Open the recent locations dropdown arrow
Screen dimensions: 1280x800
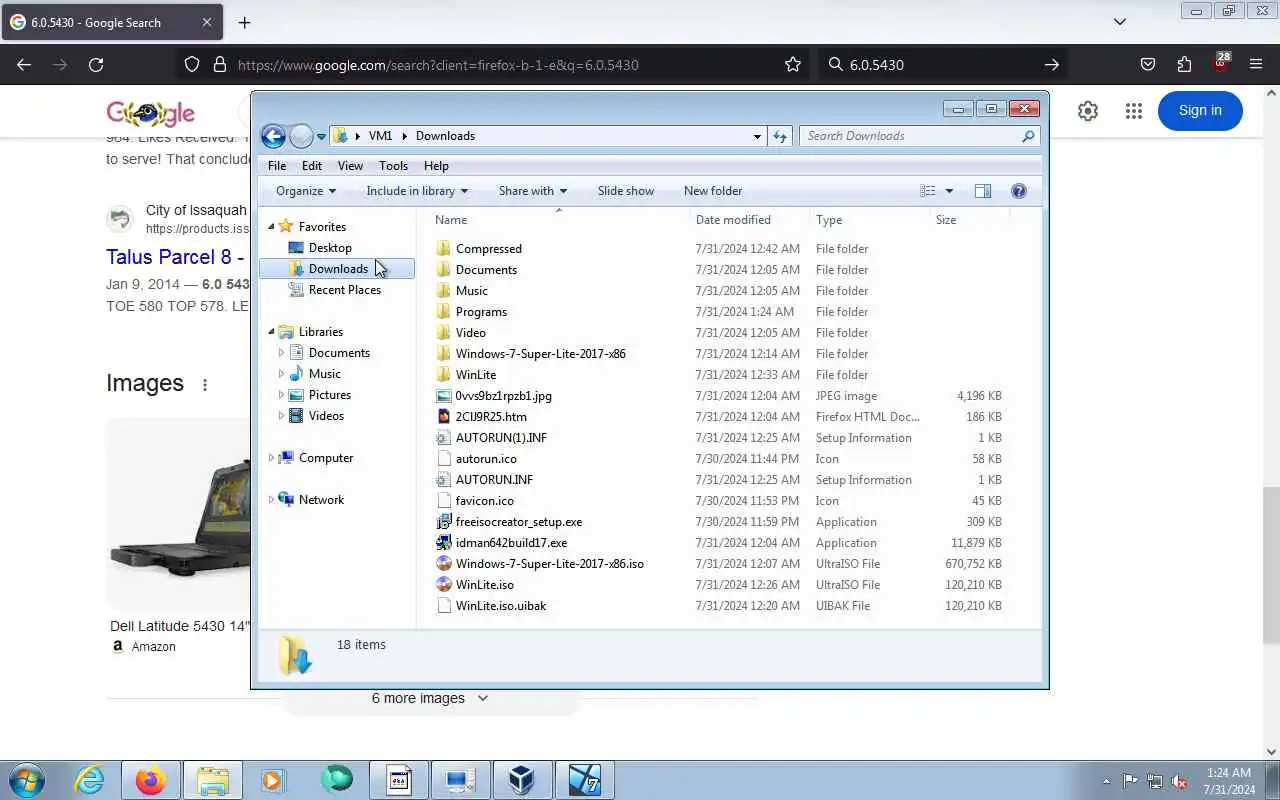[321, 137]
